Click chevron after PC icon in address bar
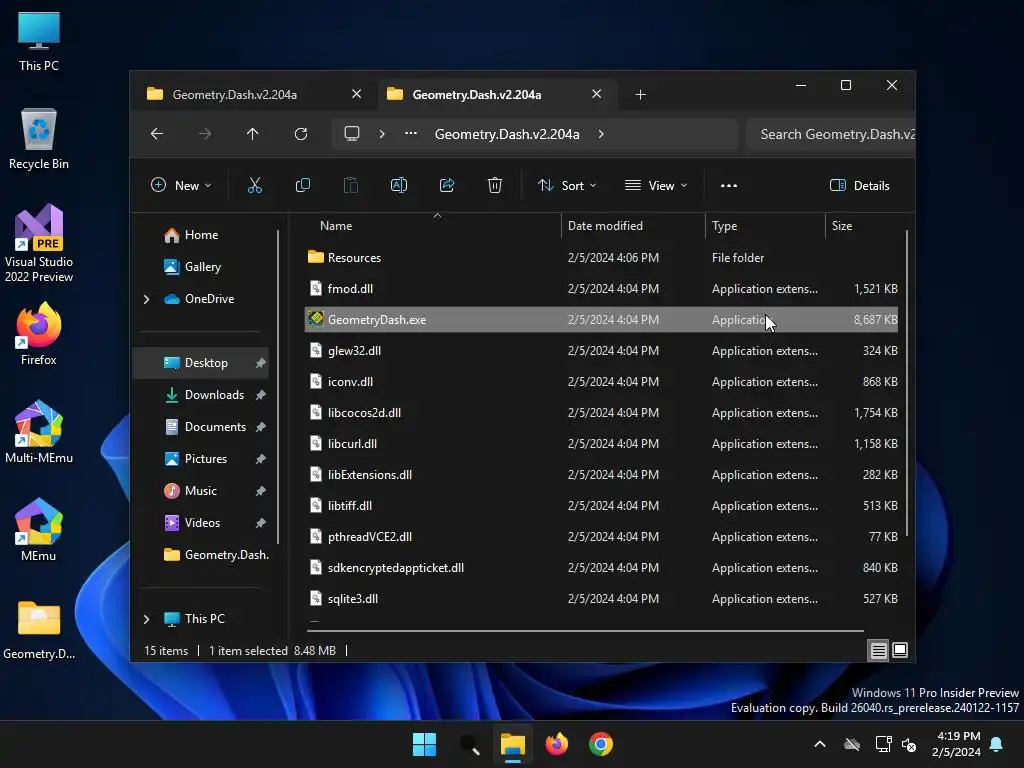Screen dimensions: 1024x768 (382, 134)
